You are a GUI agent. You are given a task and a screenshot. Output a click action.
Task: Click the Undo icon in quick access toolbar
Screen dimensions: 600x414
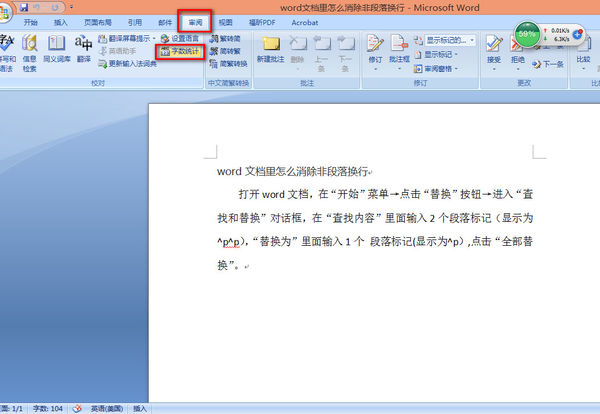click(x=37, y=7)
